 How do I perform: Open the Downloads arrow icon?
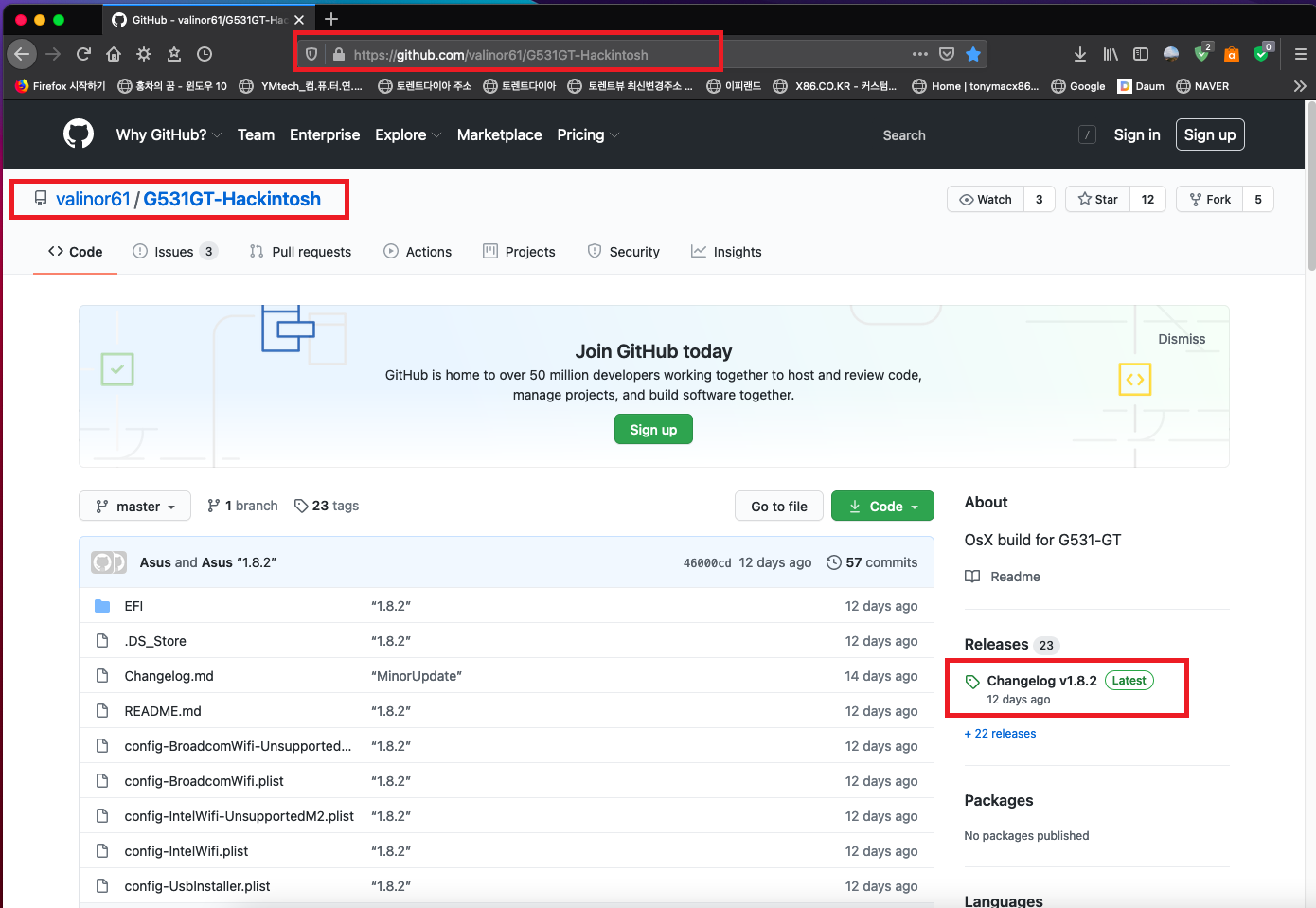(x=1080, y=54)
